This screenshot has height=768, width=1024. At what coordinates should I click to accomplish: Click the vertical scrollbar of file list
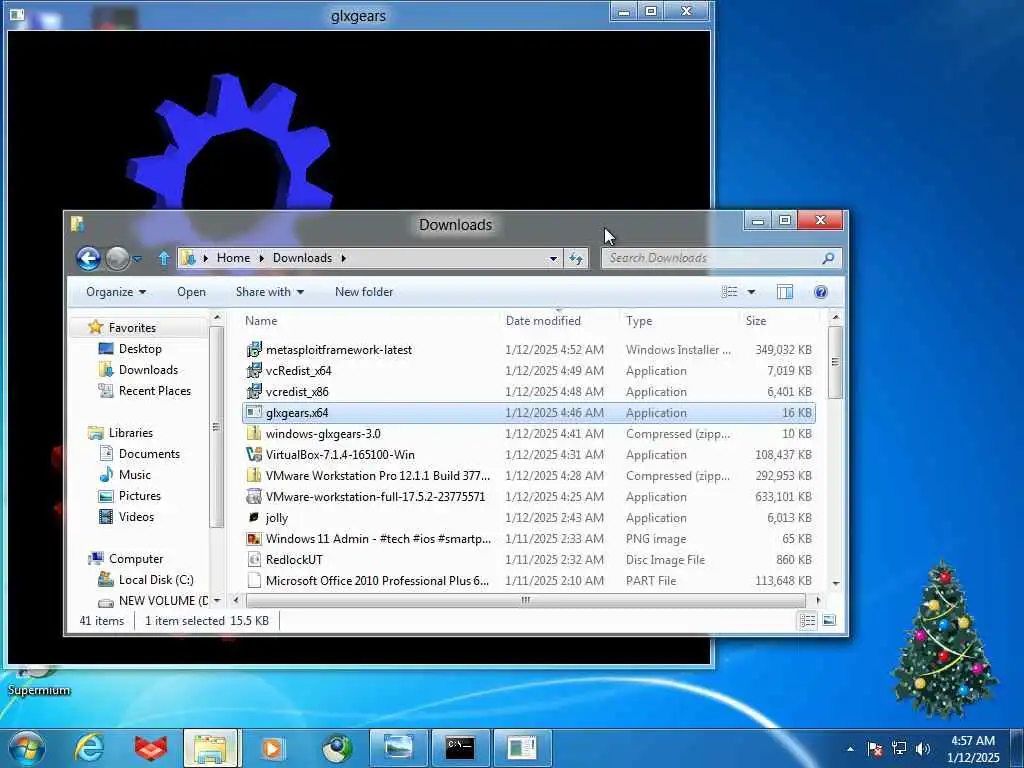[x=835, y=362]
